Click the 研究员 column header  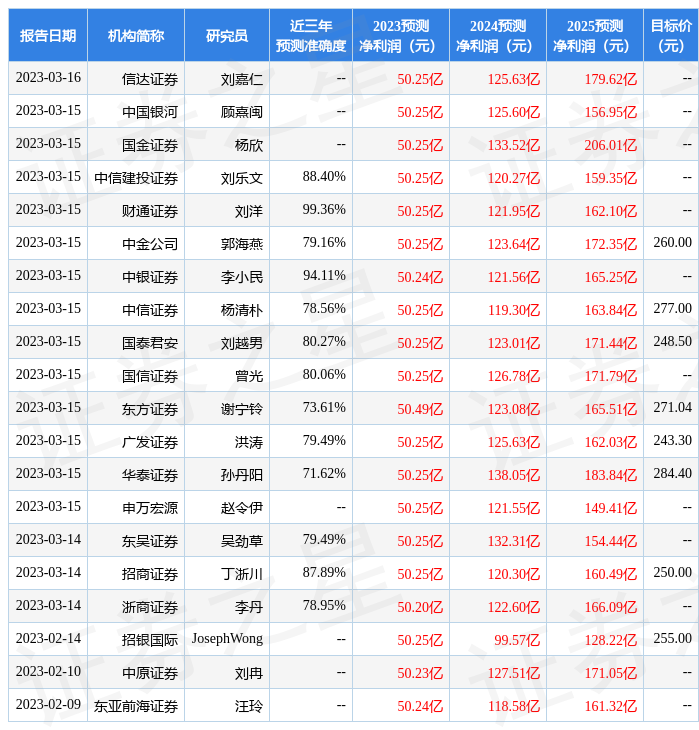(x=227, y=35)
